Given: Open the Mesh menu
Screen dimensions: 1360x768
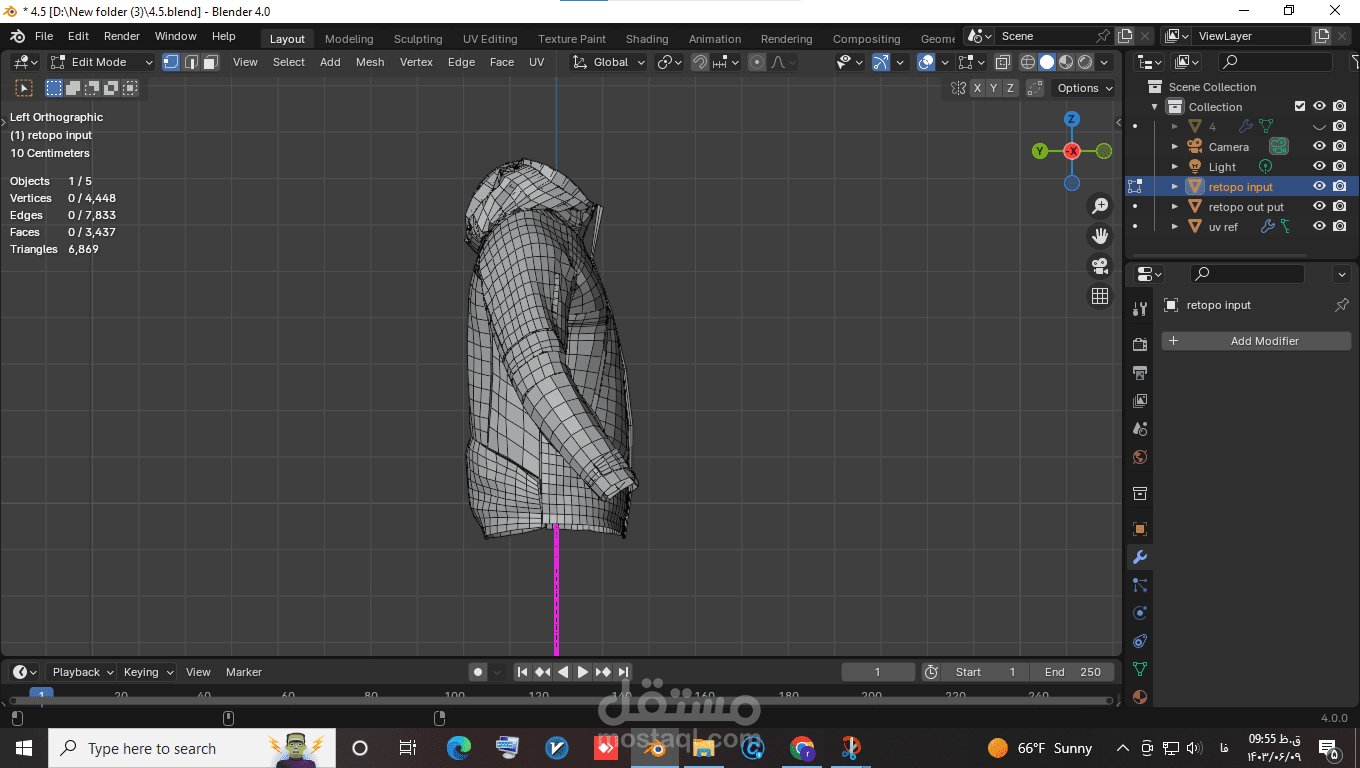Looking at the screenshot, I should (x=369, y=62).
